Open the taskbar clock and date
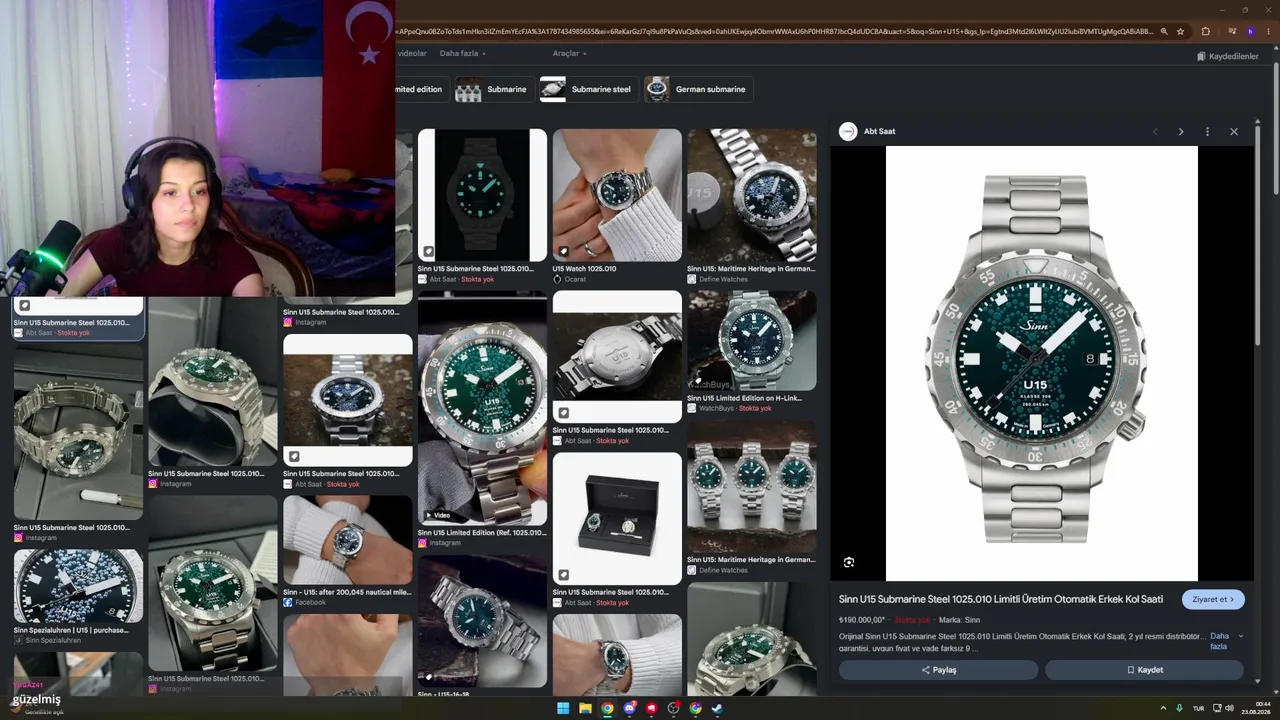 pos(1255,708)
